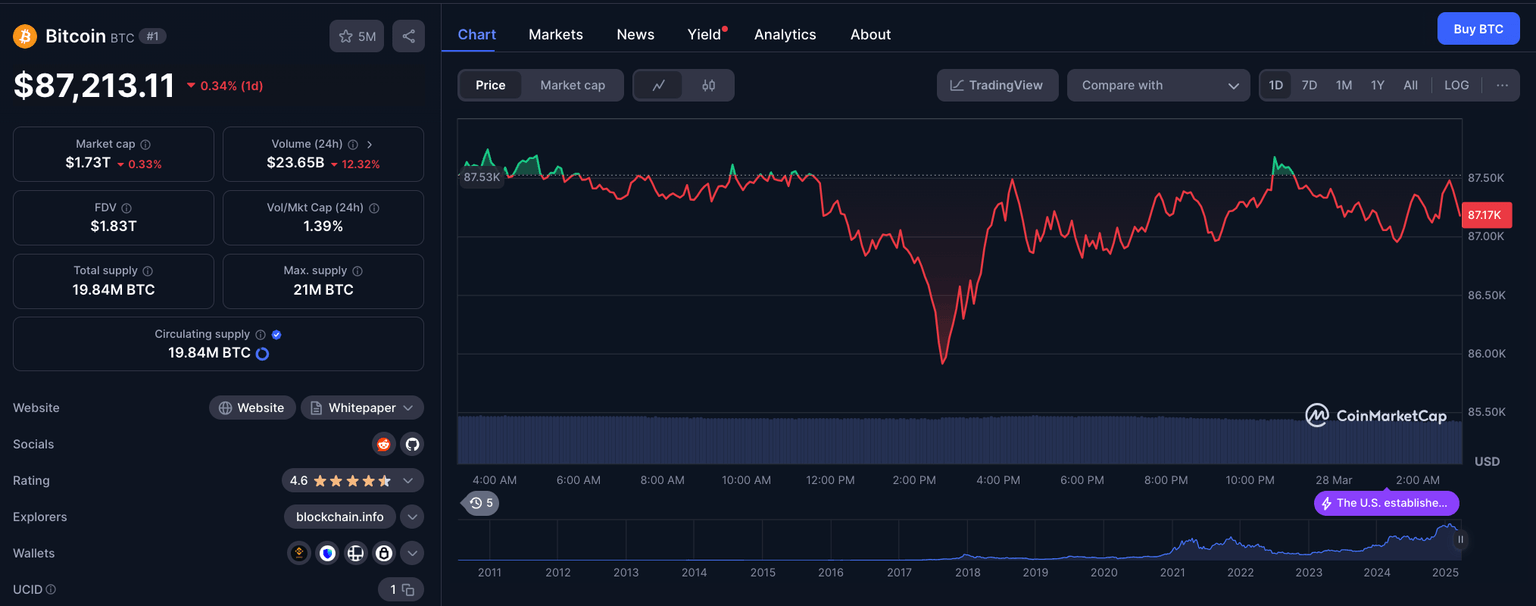Switch chart to candlestick view
This screenshot has height=606, width=1536.
(709, 85)
